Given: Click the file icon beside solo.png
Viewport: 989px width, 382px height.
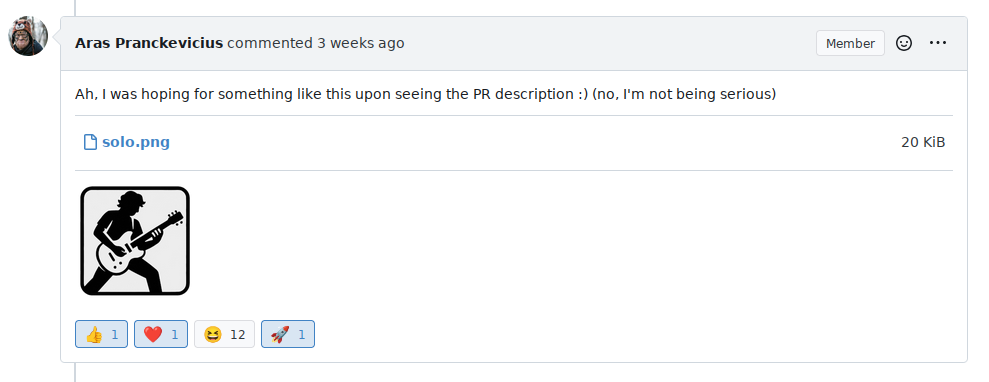Looking at the screenshot, I should coord(90,142).
